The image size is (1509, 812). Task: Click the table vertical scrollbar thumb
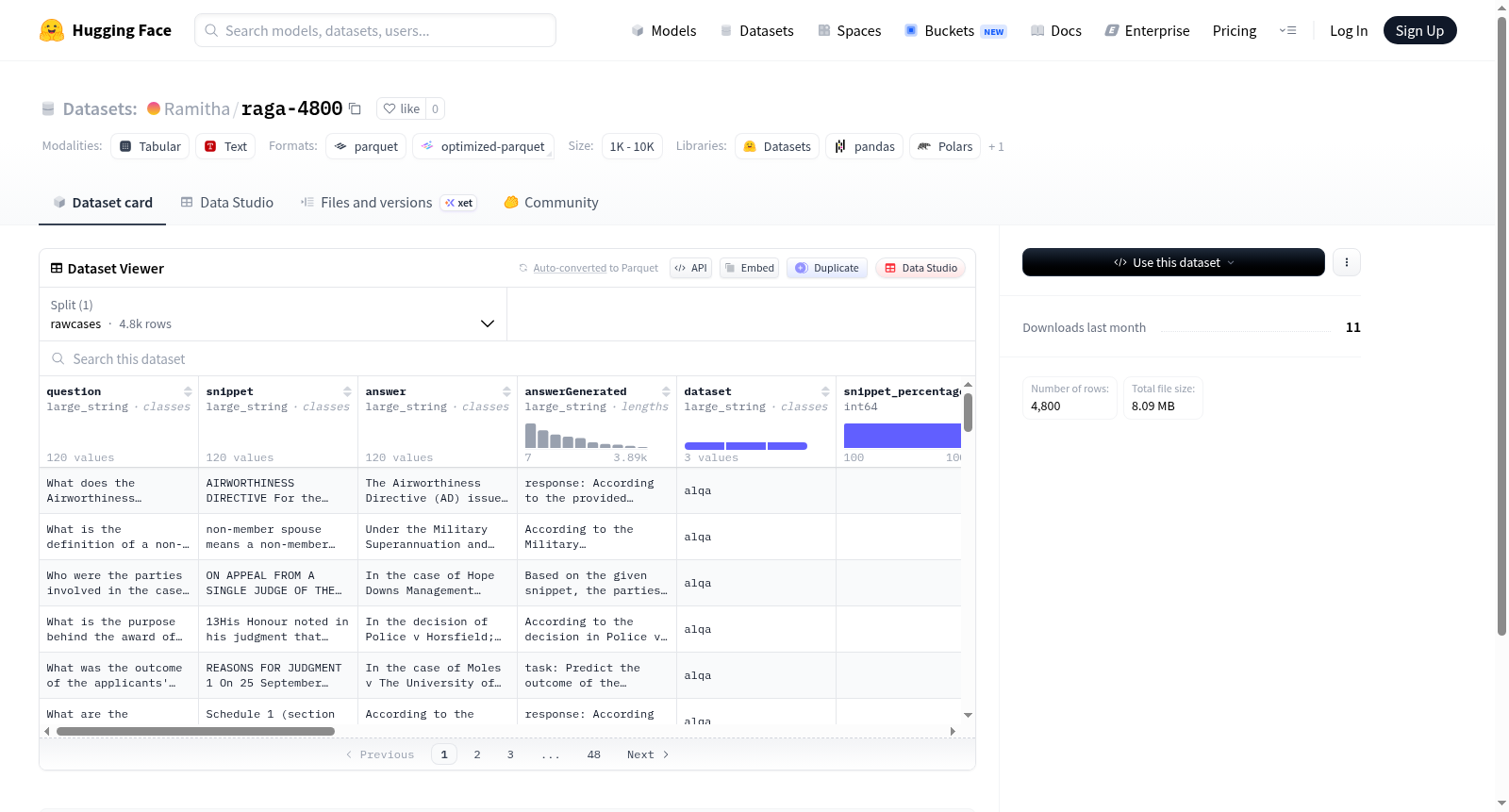pyautogui.click(x=968, y=412)
